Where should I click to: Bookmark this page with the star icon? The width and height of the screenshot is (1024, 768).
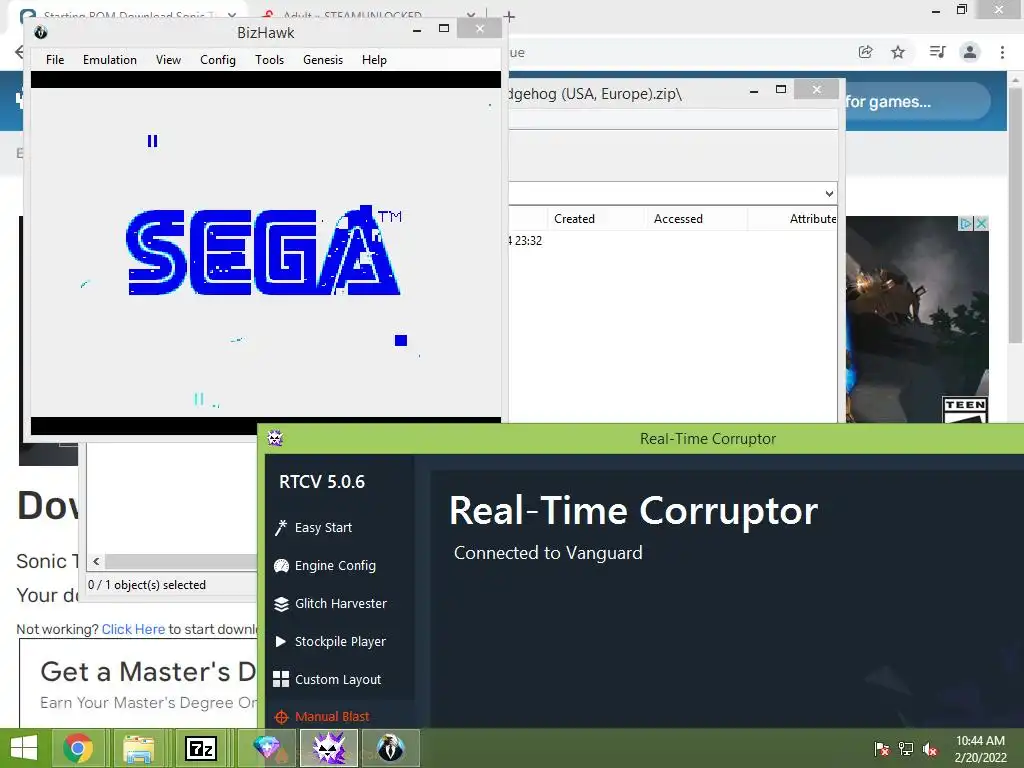click(x=898, y=52)
